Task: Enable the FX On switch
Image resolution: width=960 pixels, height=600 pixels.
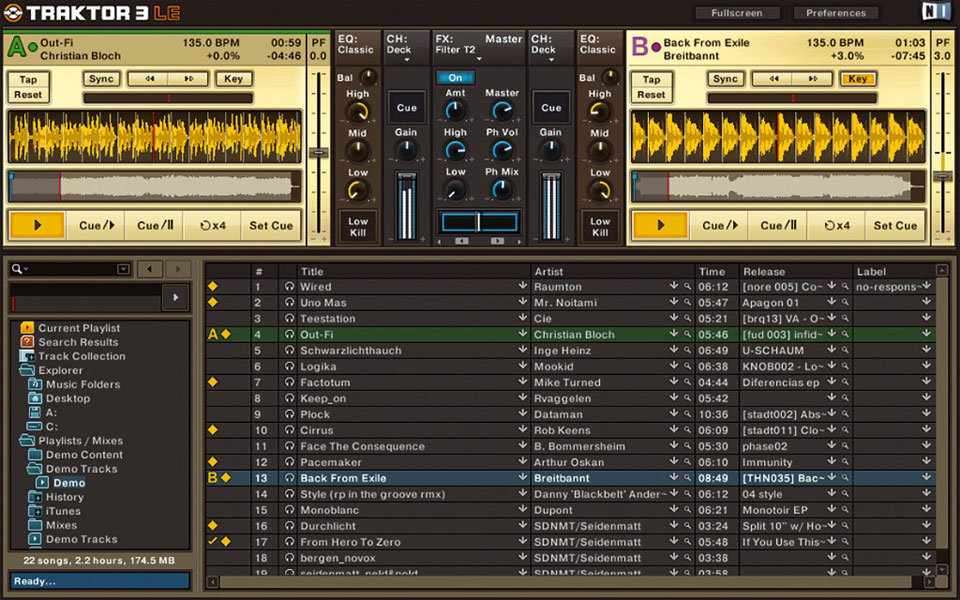Action: [455, 76]
